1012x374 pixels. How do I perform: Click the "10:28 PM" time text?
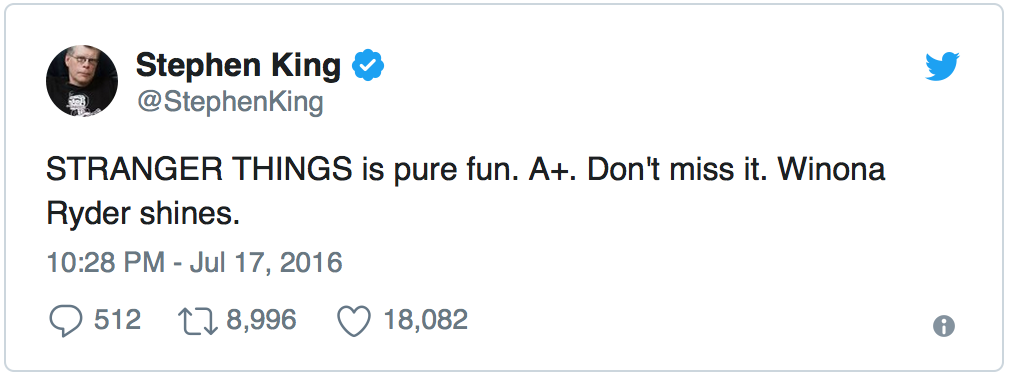108,263
